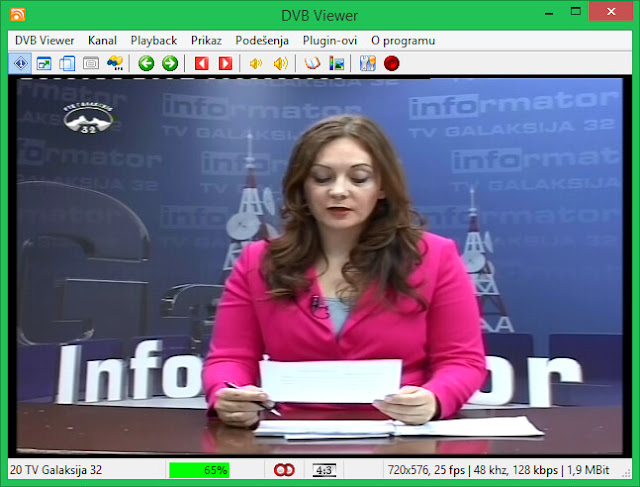Toggle the 4:3 aspect ratio indicator

coord(324,470)
